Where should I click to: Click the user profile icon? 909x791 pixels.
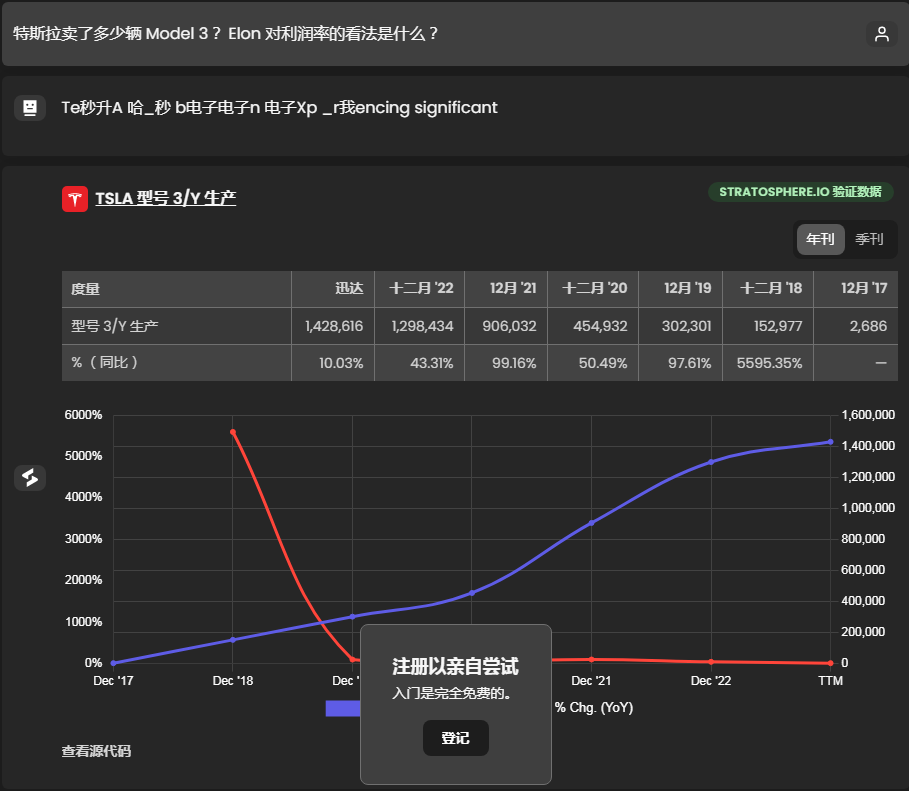pos(881,34)
